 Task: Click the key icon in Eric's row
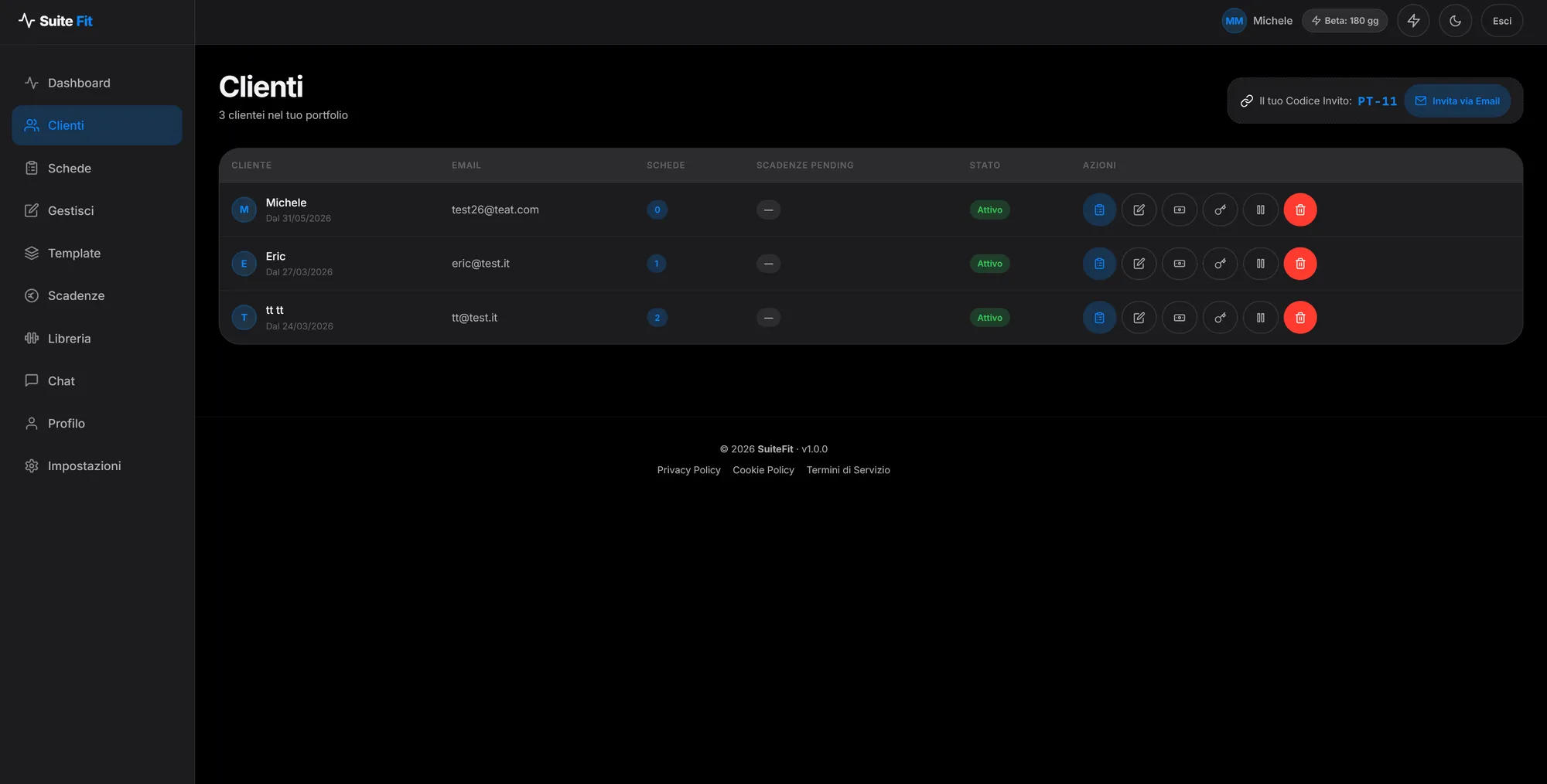tap(1220, 264)
